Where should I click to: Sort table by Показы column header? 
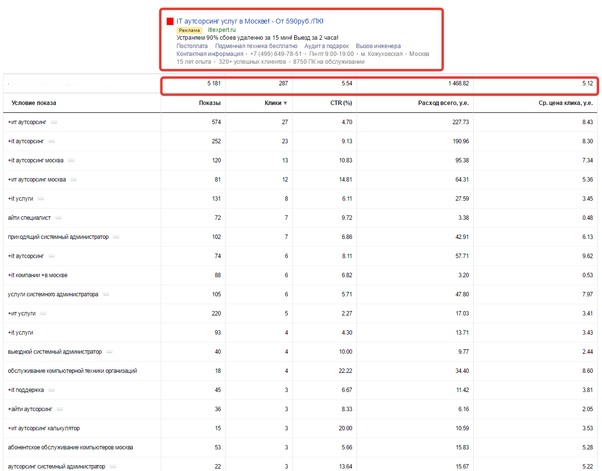[x=210, y=103]
